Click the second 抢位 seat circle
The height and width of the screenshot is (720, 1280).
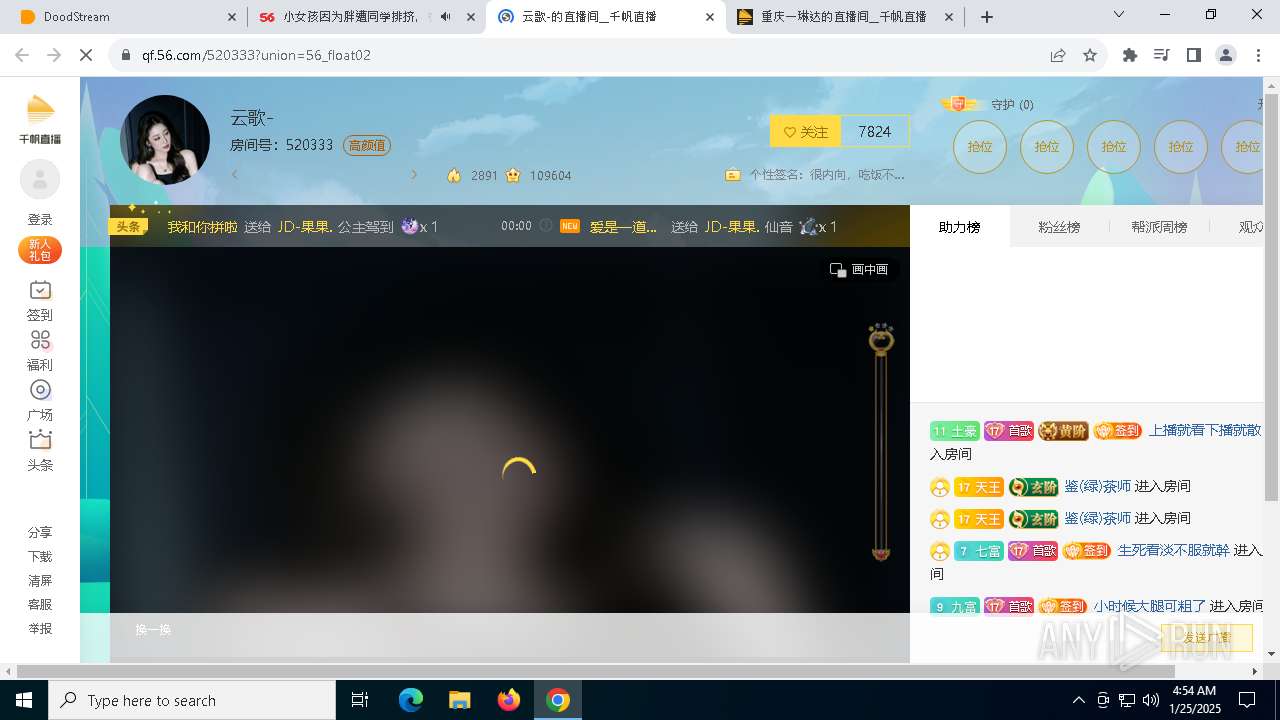[1047, 147]
